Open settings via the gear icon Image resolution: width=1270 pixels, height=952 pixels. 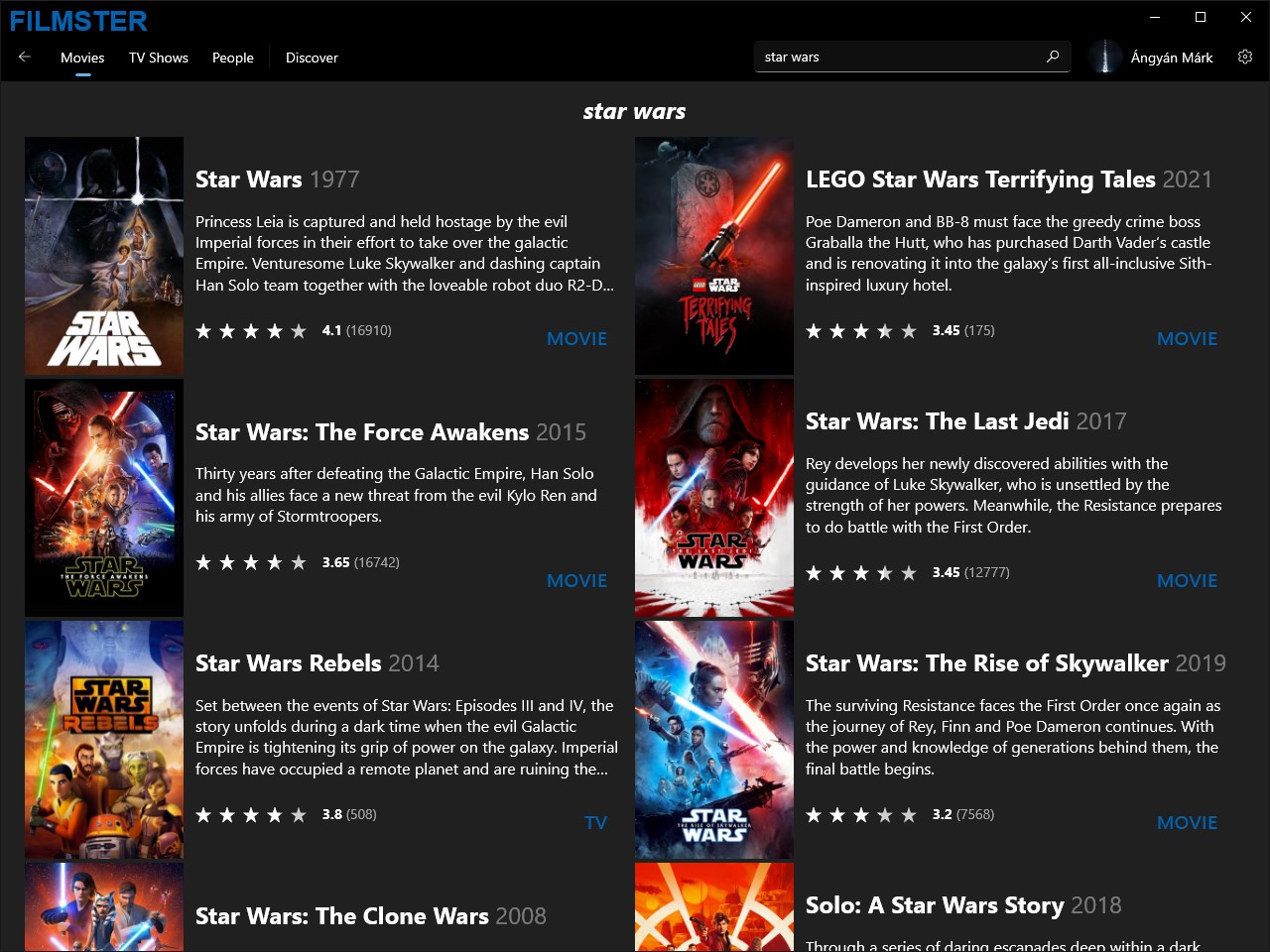pos(1245,58)
